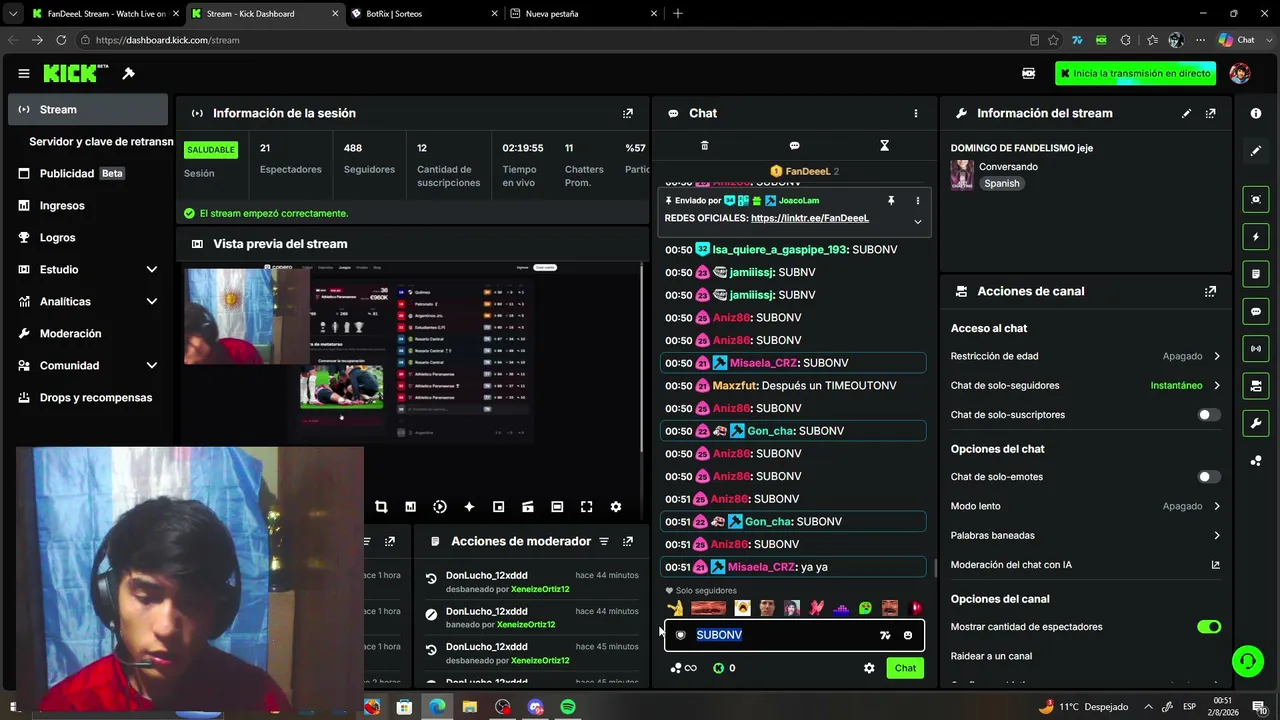Open Palabras baneadas settings
The height and width of the screenshot is (720, 1280).
[x=1086, y=536]
